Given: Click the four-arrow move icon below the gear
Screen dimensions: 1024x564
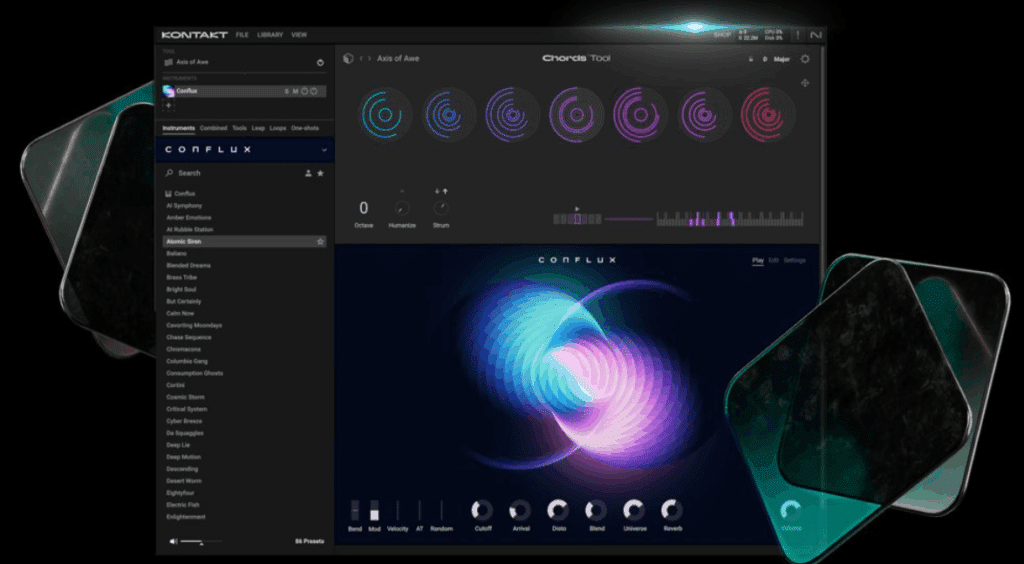Looking at the screenshot, I should click(x=805, y=83).
